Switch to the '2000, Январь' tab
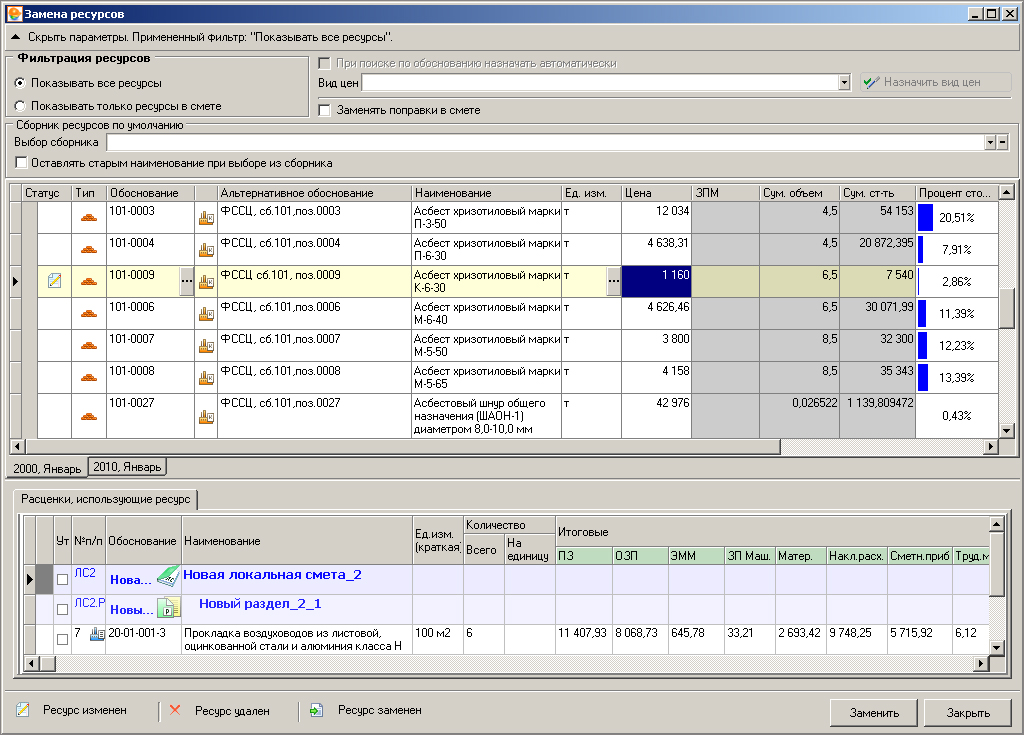The width and height of the screenshot is (1024, 735). (x=47, y=468)
